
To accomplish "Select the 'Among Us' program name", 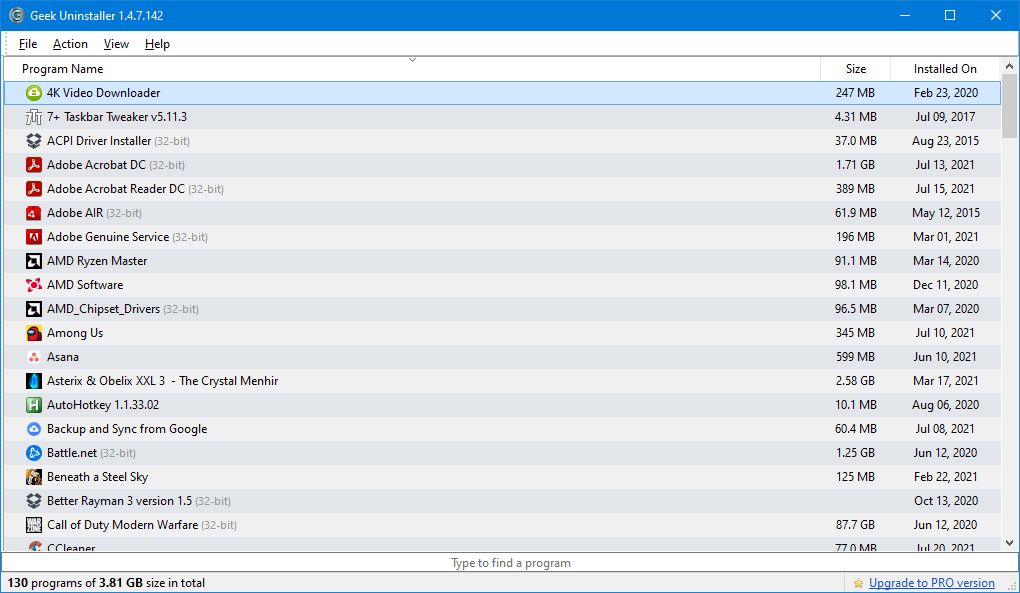I will [75, 333].
